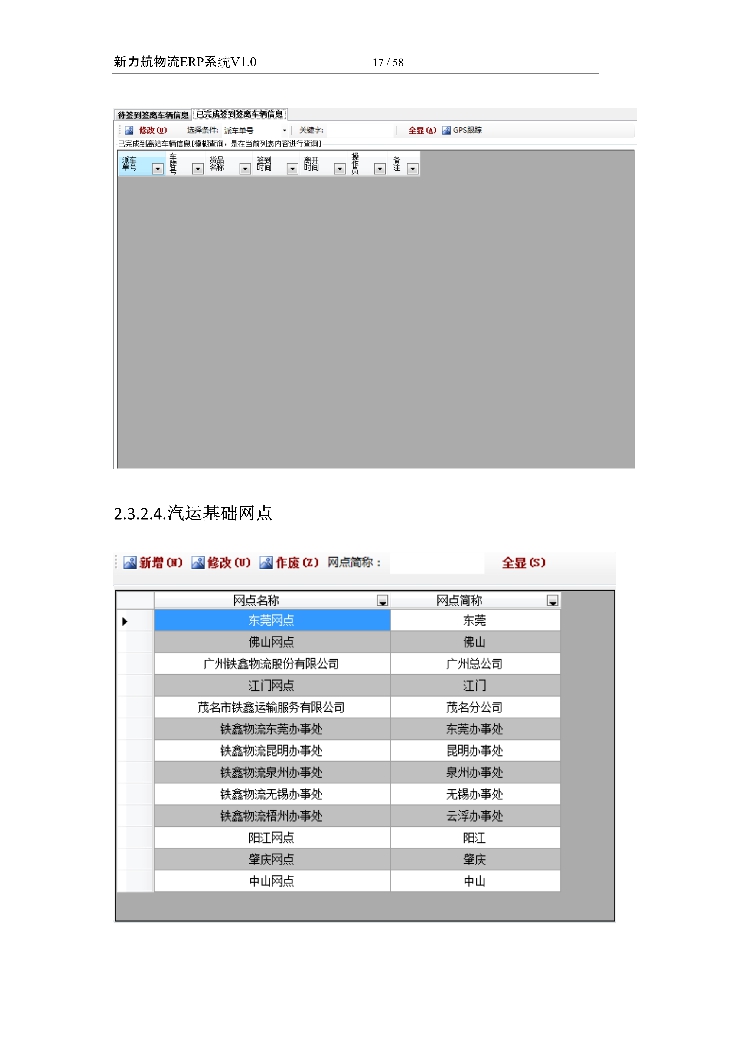Open the 派车单号 column filter dropdown
750x1060 pixels.
pyautogui.click(x=158, y=169)
